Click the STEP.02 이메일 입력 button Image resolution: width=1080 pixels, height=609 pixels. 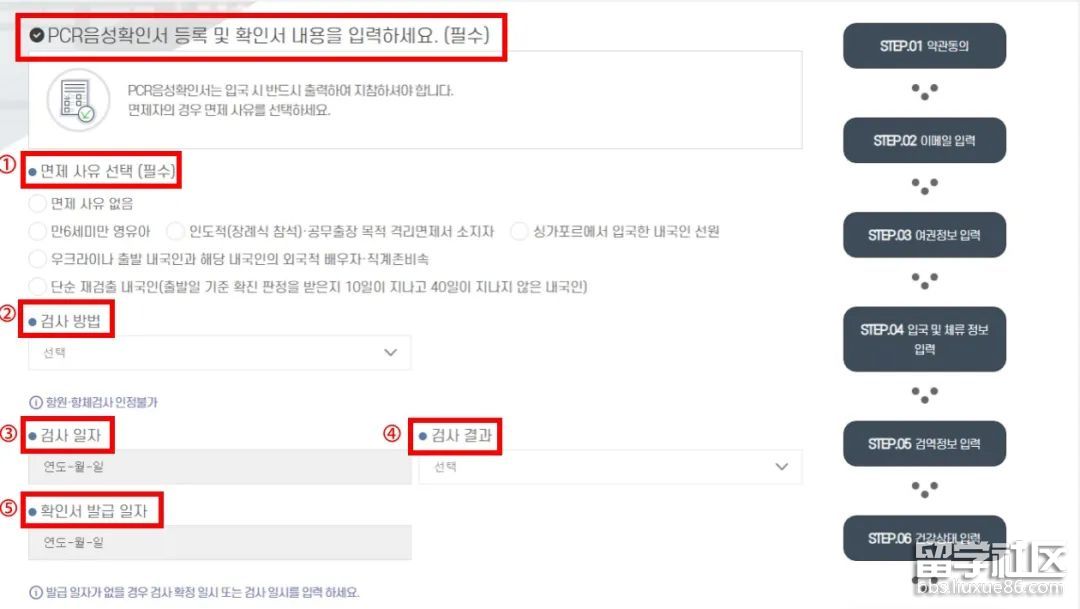click(924, 141)
